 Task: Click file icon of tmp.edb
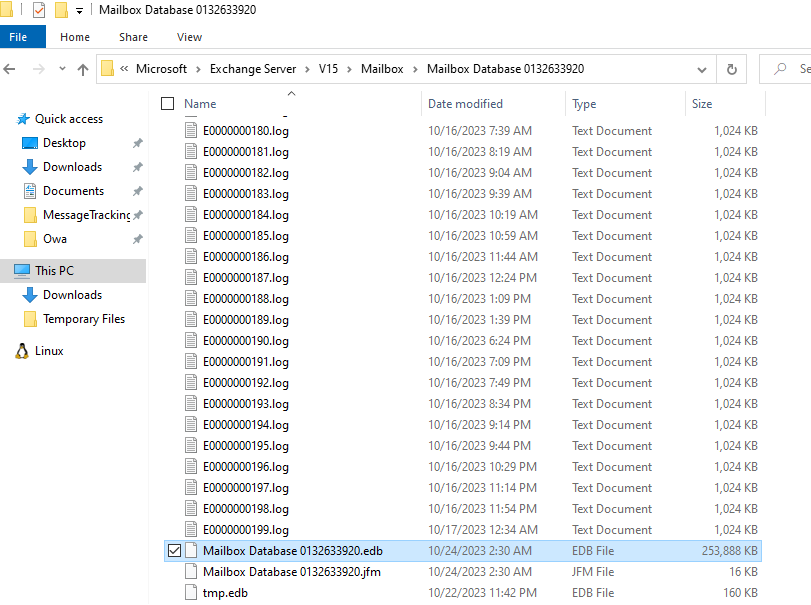[x=191, y=593]
